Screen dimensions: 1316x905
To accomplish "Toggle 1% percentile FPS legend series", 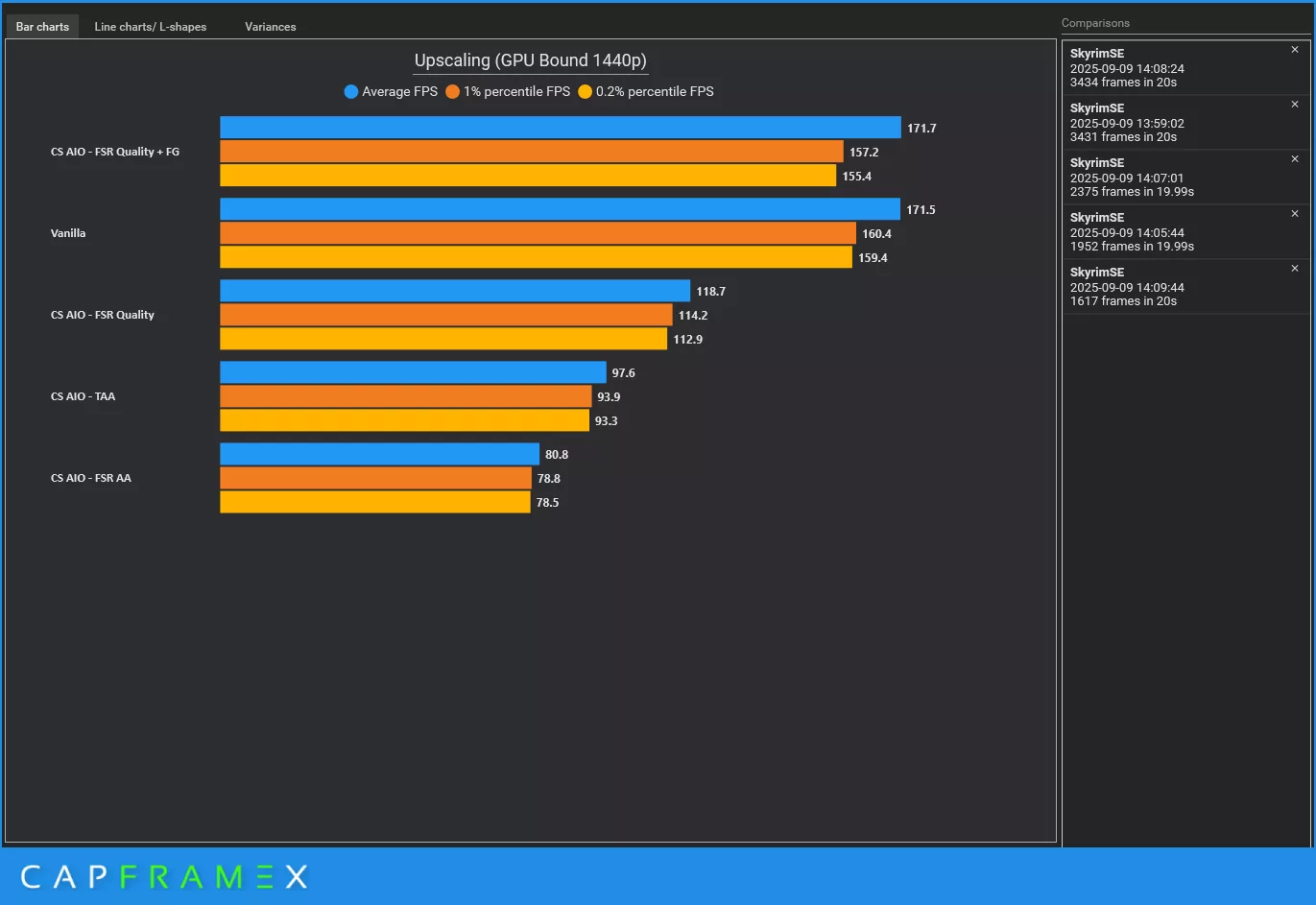I will (508, 92).
